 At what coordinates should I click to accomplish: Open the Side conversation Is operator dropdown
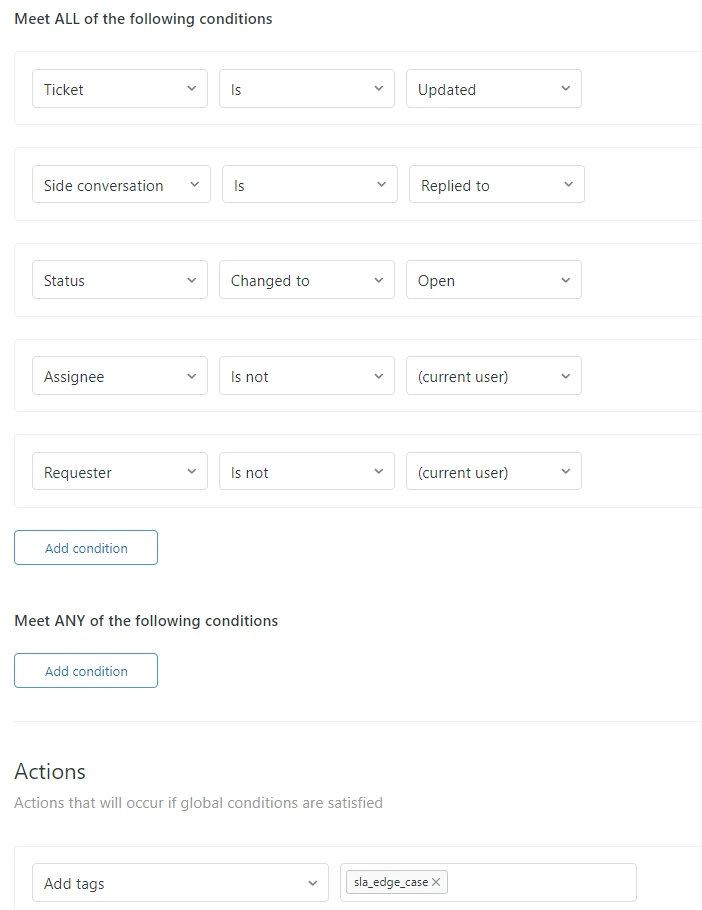coord(309,185)
